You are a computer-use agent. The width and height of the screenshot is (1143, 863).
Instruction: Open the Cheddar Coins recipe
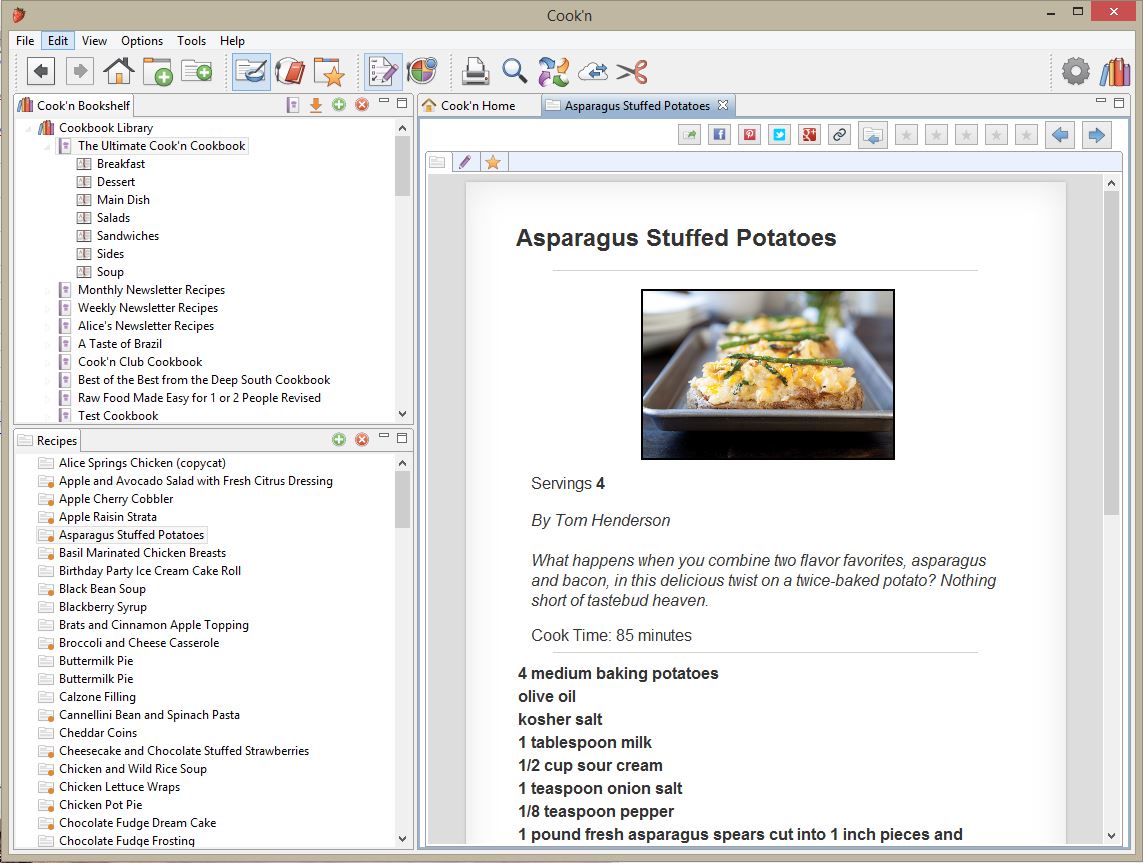pyautogui.click(x=98, y=733)
